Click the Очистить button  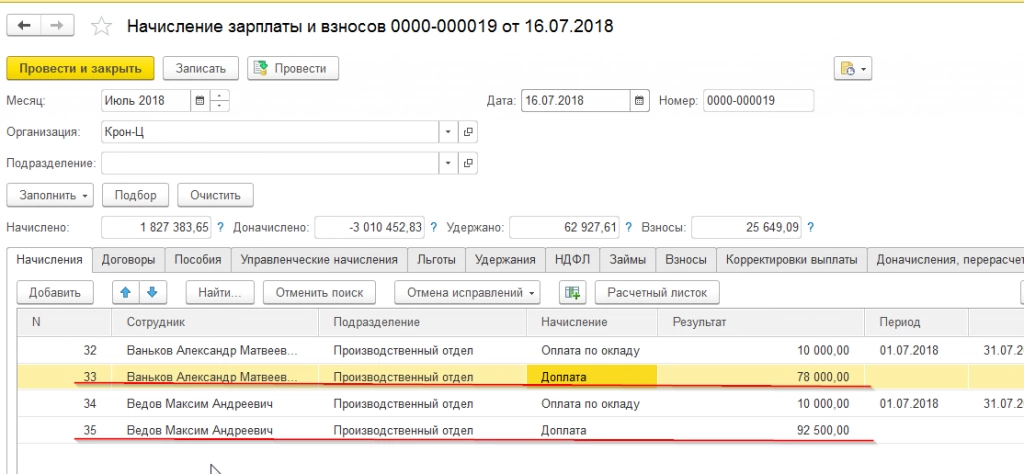click(x=216, y=195)
